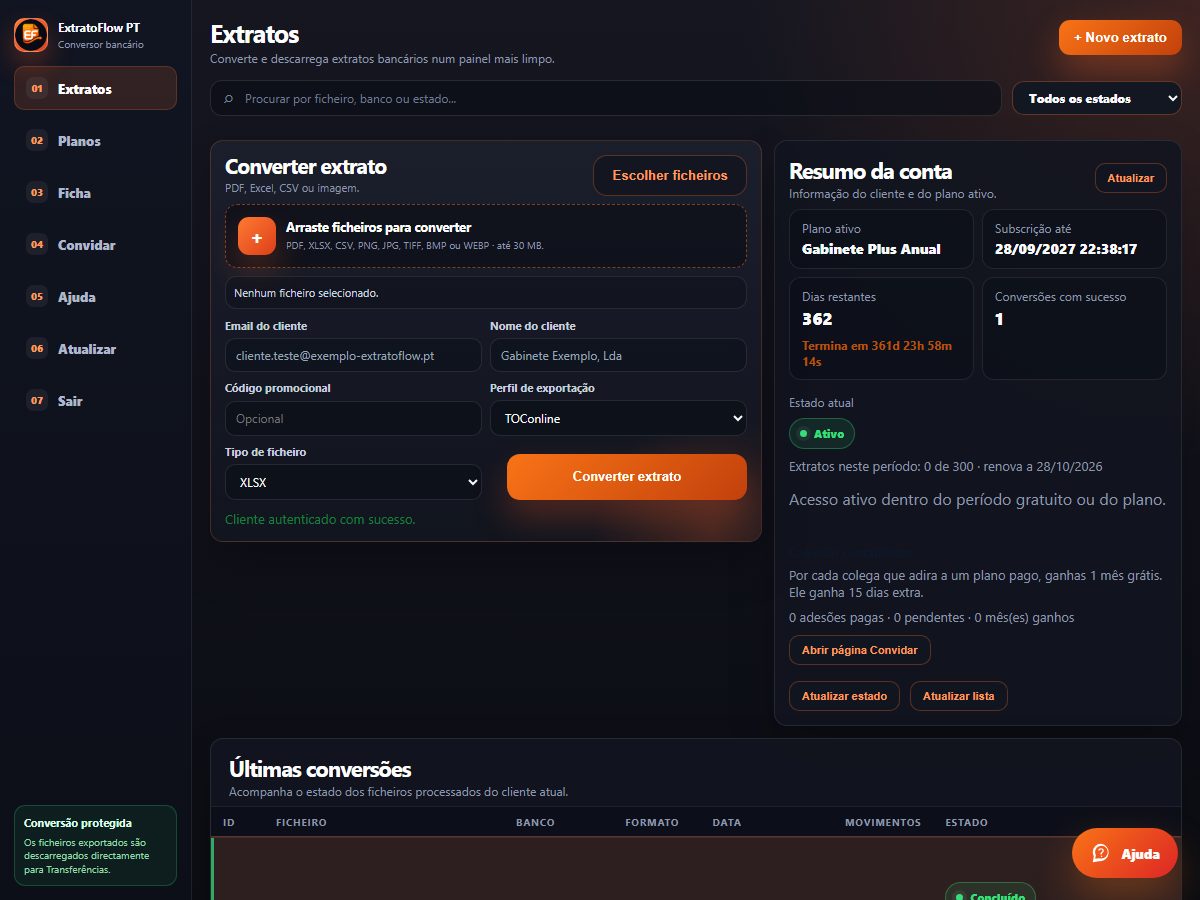Click the Dias restantes 362 card
This screenshot has height=900, width=1200.
[x=881, y=328]
